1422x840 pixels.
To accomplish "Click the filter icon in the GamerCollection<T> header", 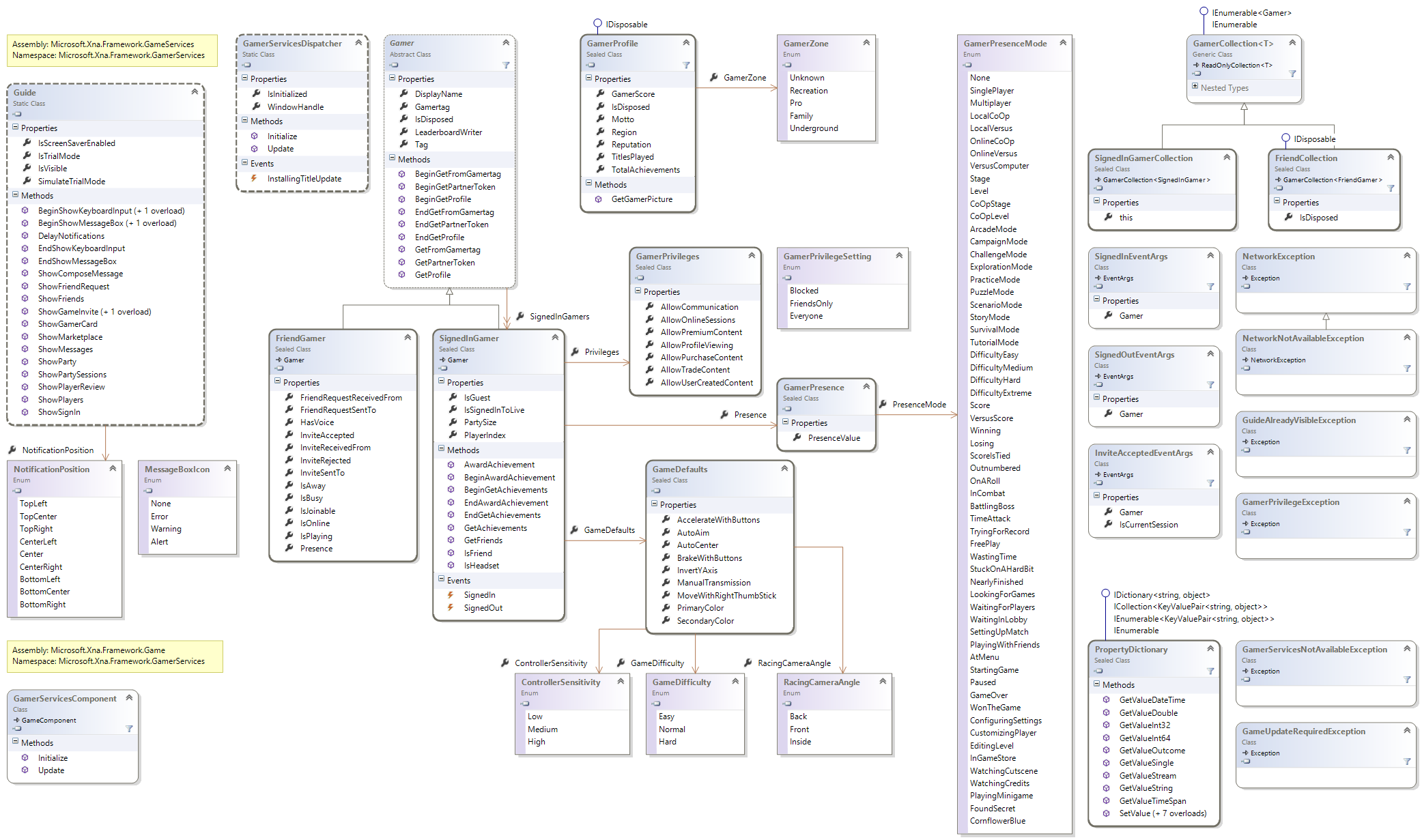I will tap(1292, 74).
